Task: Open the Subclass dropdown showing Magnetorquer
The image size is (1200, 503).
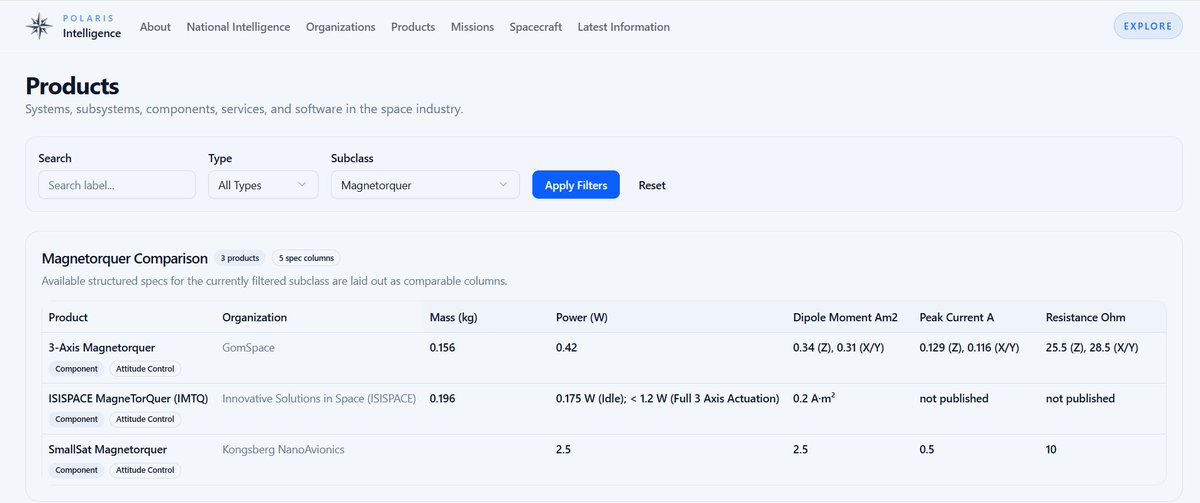Action: tap(425, 185)
